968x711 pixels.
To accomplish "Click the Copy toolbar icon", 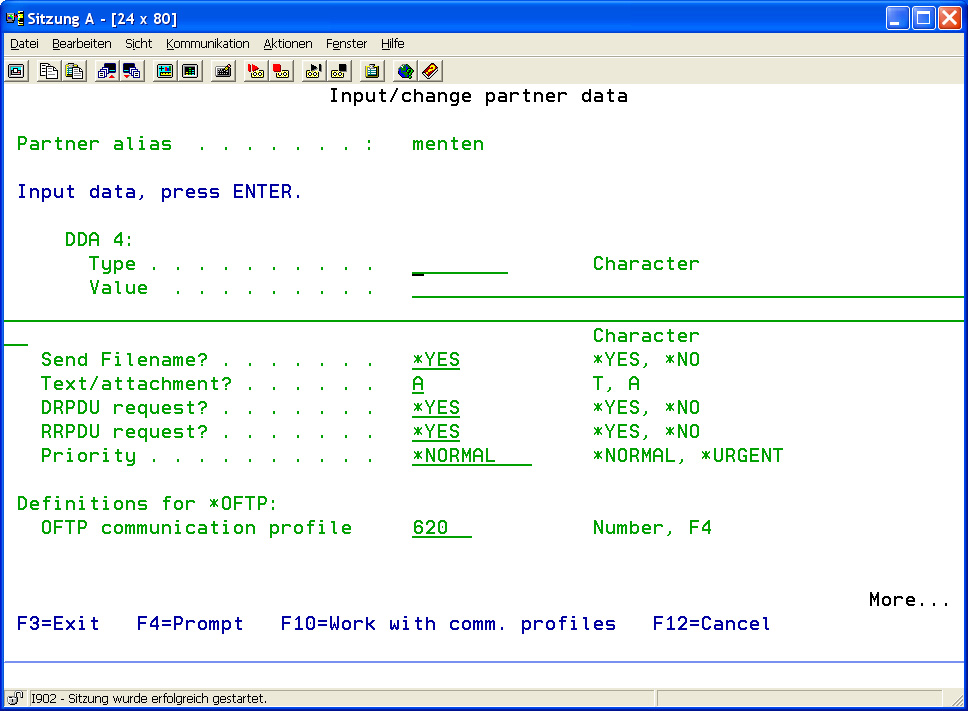I will pyautogui.click(x=49, y=71).
